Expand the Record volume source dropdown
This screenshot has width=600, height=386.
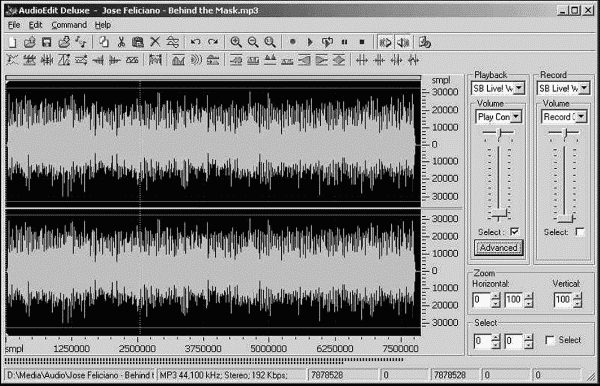coord(581,117)
